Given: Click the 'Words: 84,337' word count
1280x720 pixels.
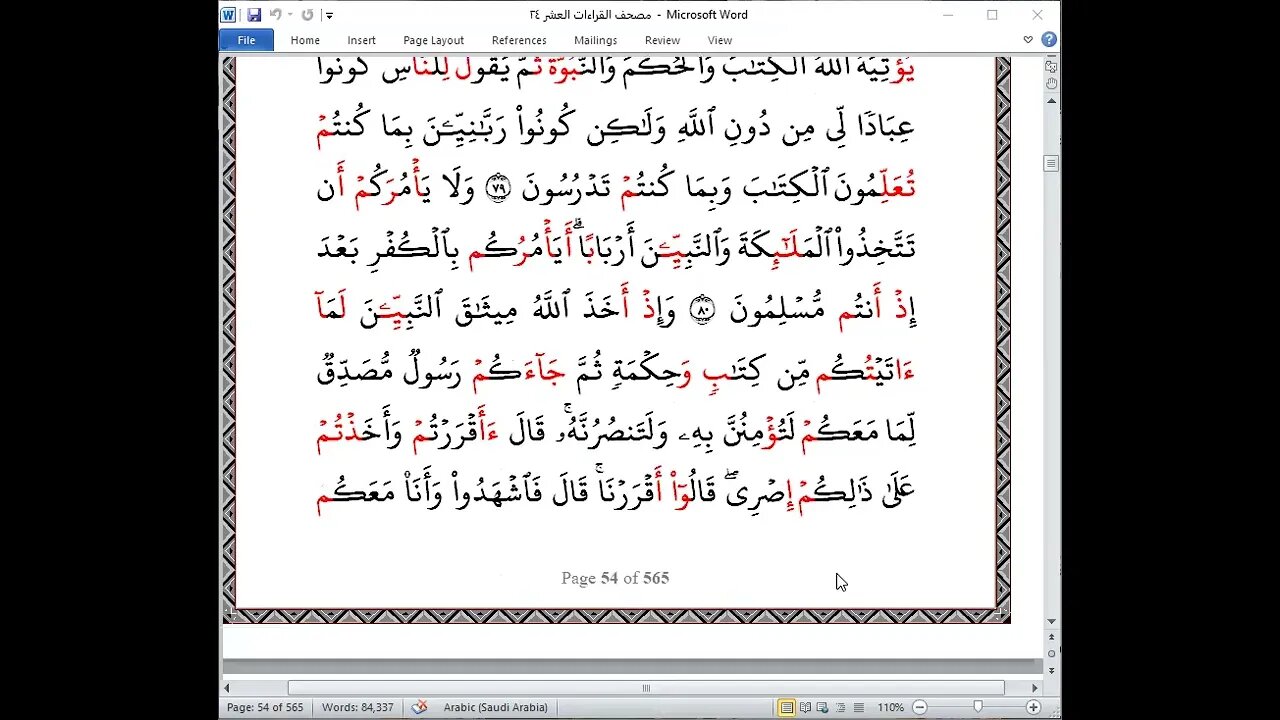Looking at the screenshot, I should point(358,707).
